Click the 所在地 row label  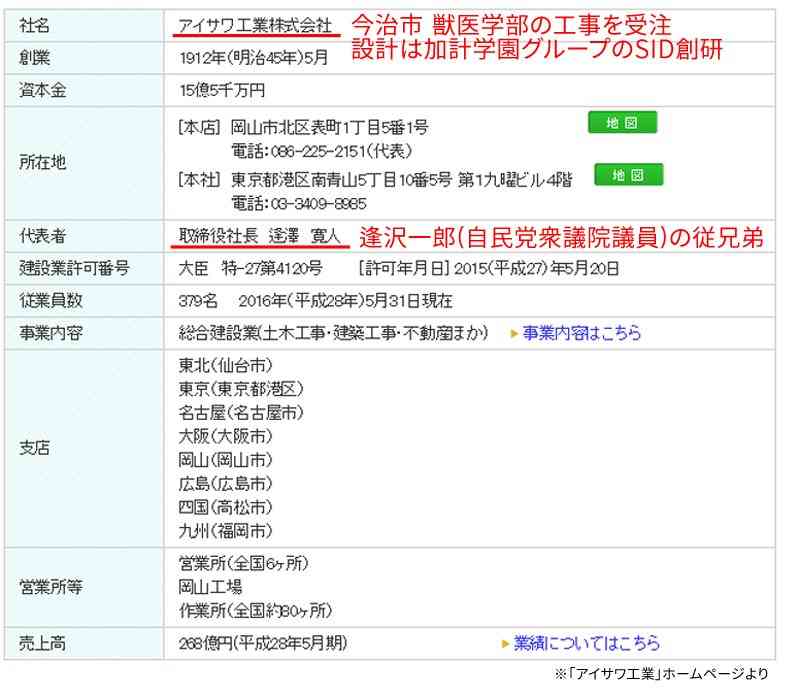pyautogui.click(x=42, y=162)
